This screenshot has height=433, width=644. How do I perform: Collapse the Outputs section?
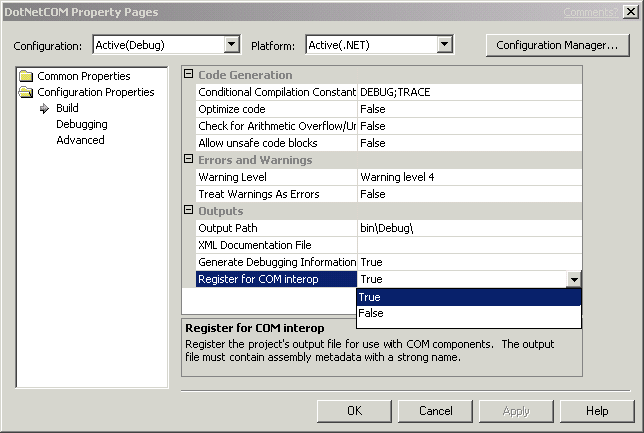pyautogui.click(x=189, y=211)
